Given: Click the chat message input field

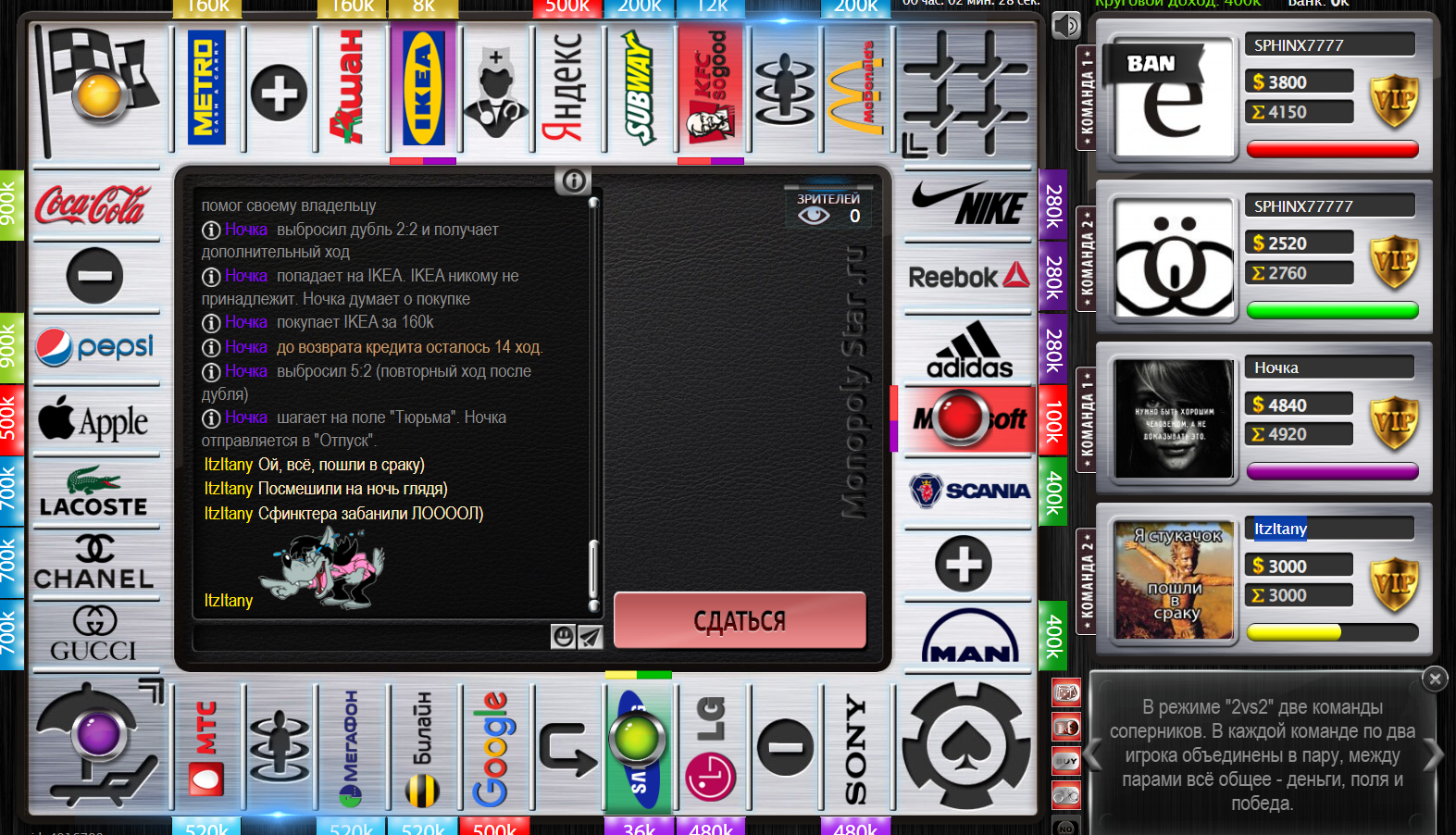Looking at the screenshot, I should (371, 638).
